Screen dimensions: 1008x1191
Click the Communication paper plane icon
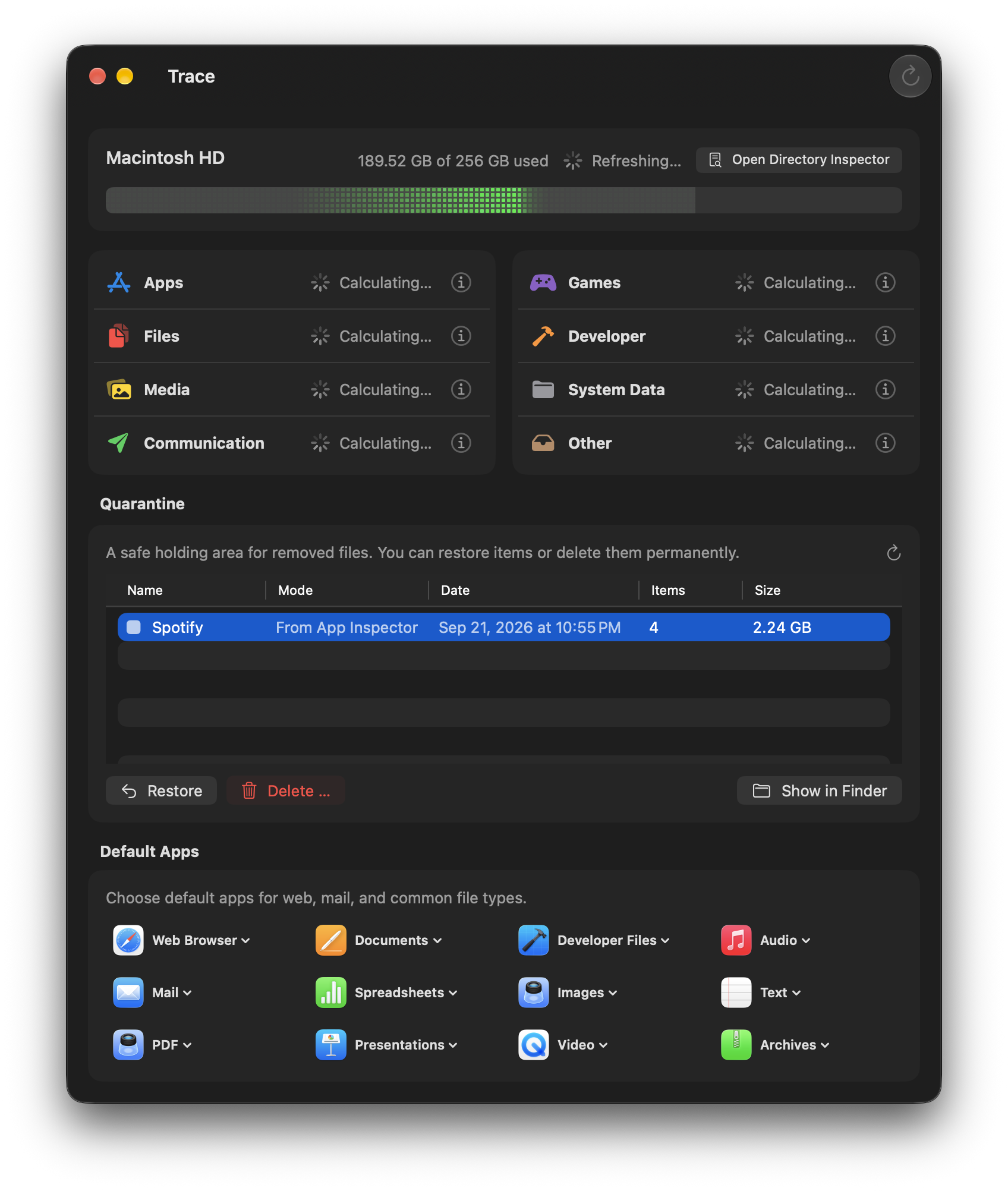point(118,443)
